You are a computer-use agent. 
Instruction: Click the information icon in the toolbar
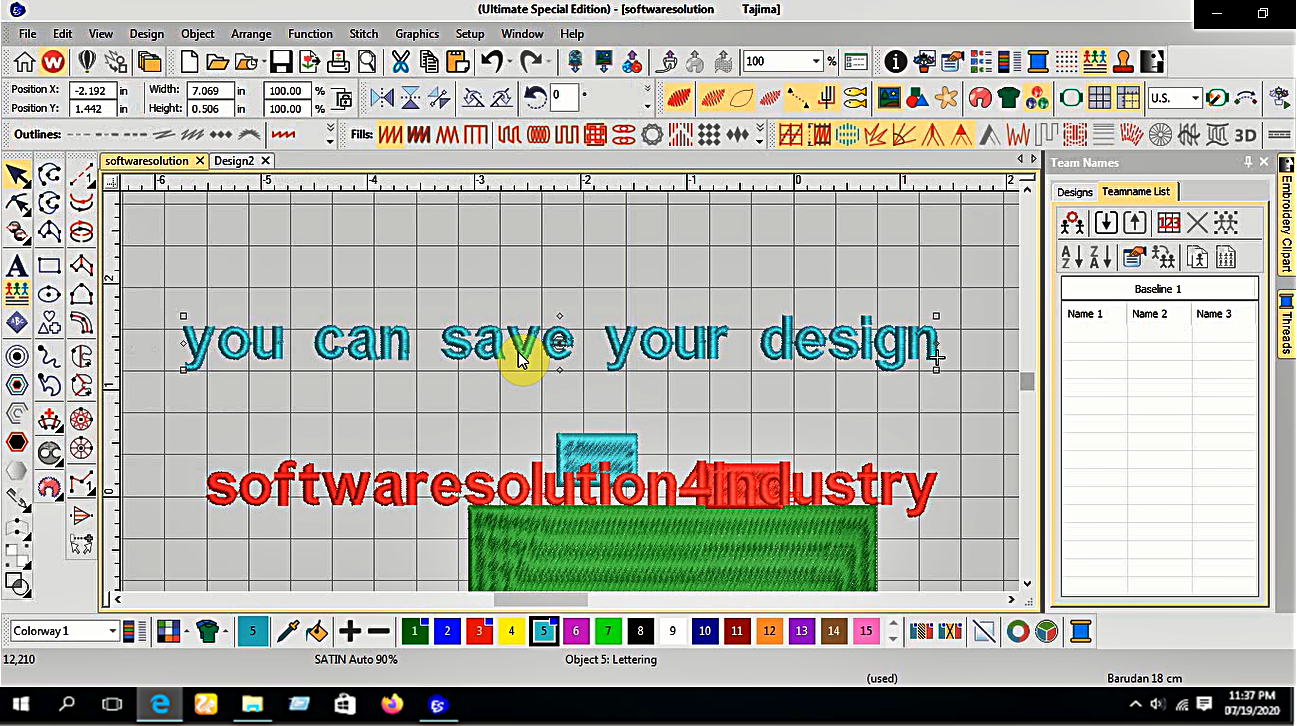894,61
